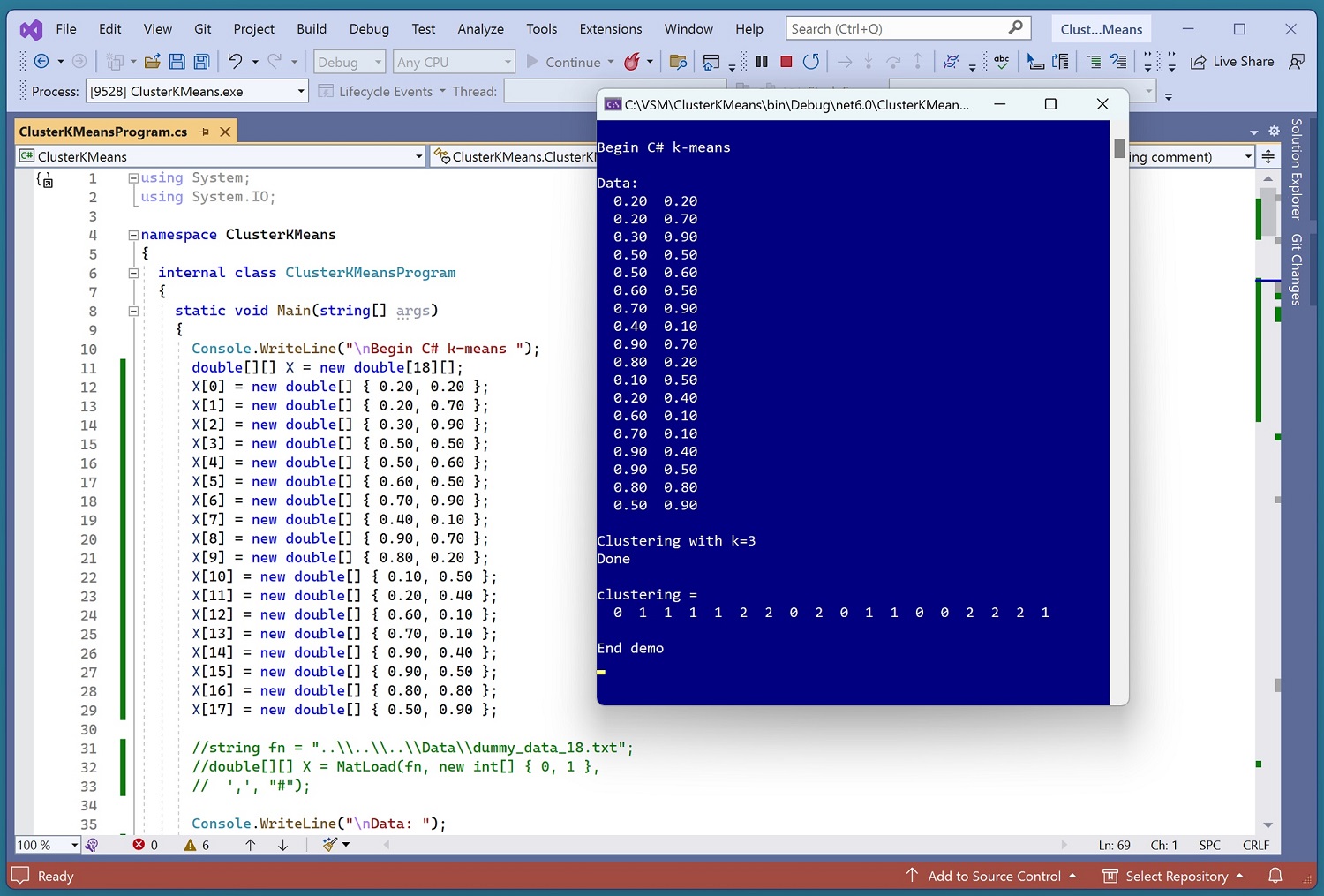The image size is (1324, 896).
Task: Expand the 100 % zoom level dropdown
Action: click(74, 845)
